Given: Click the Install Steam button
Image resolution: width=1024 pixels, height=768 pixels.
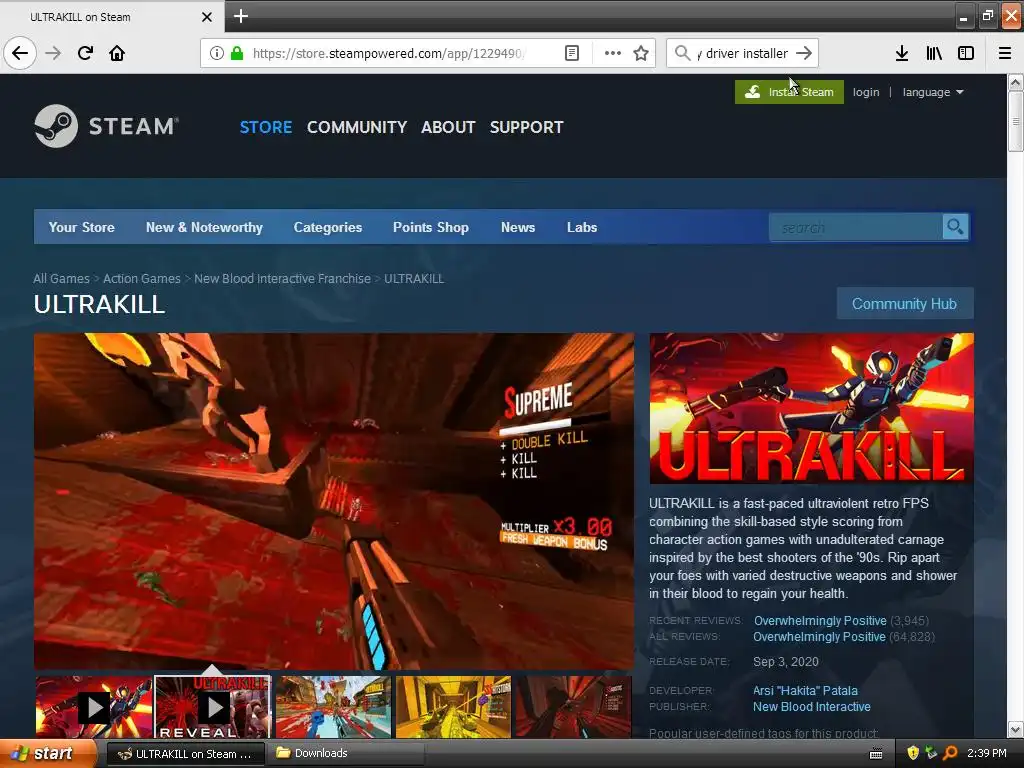Looking at the screenshot, I should coord(789,92).
